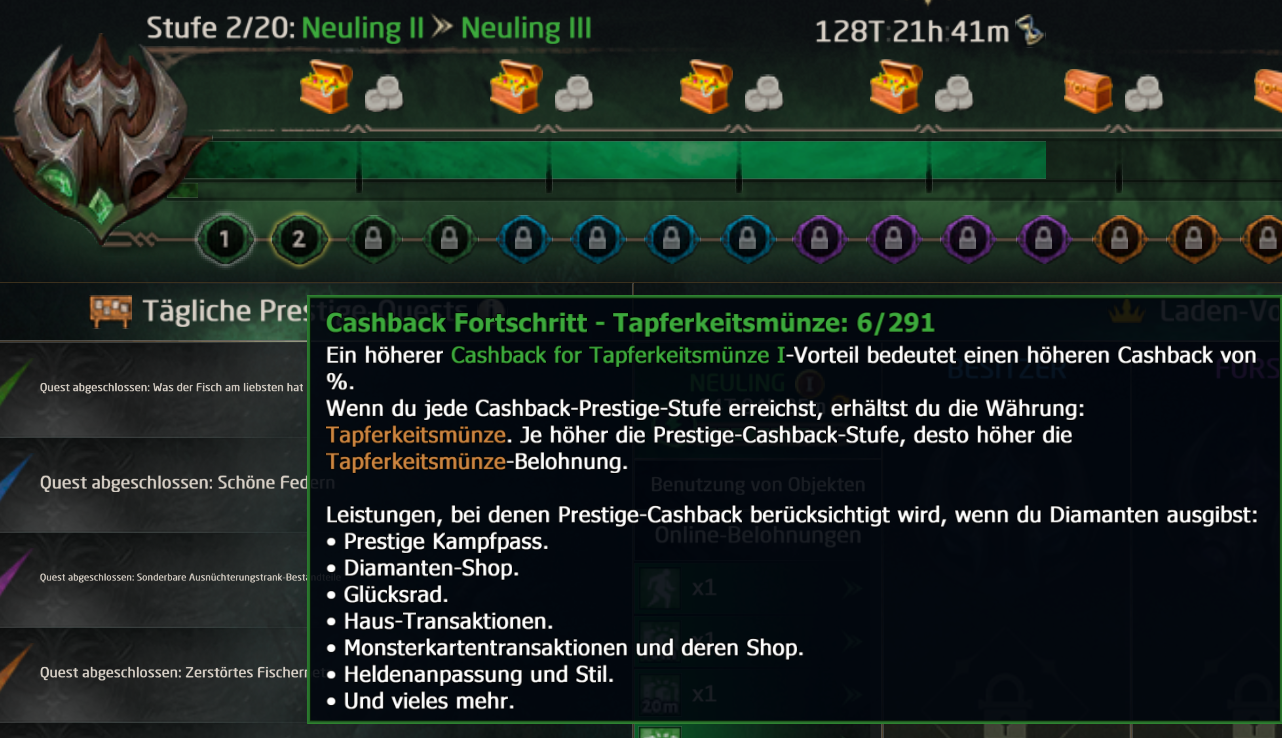Click the prestige emblem badge

pos(95,140)
